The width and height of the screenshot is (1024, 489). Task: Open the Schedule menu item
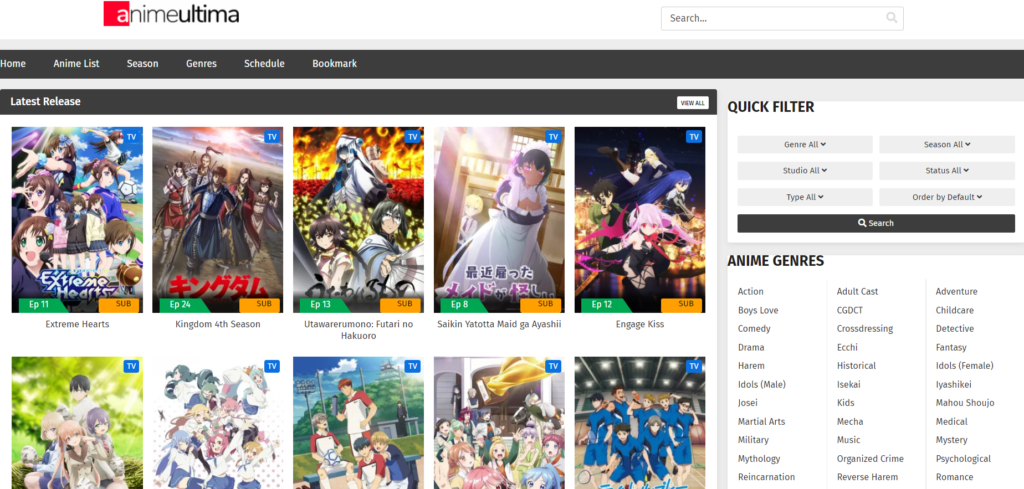(x=264, y=63)
